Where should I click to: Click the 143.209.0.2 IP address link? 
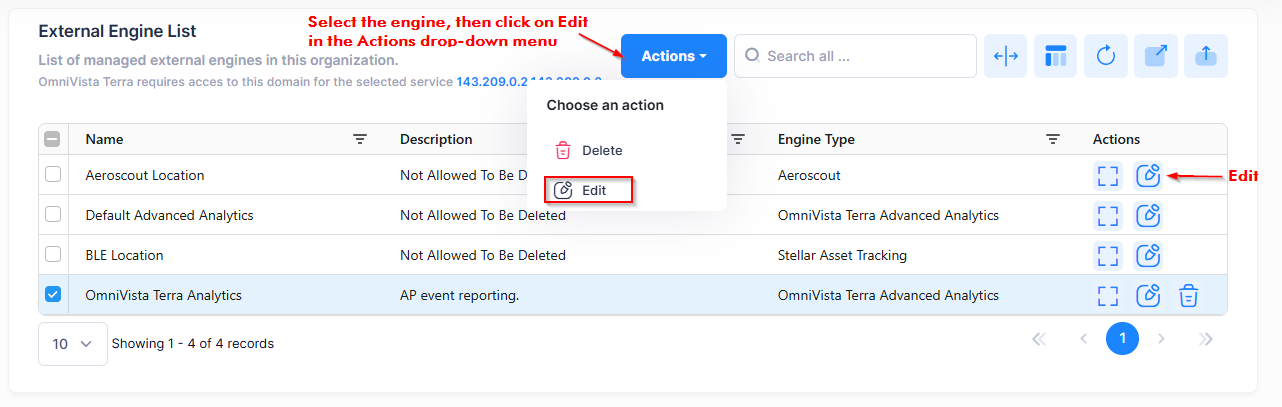tap(483, 80)
